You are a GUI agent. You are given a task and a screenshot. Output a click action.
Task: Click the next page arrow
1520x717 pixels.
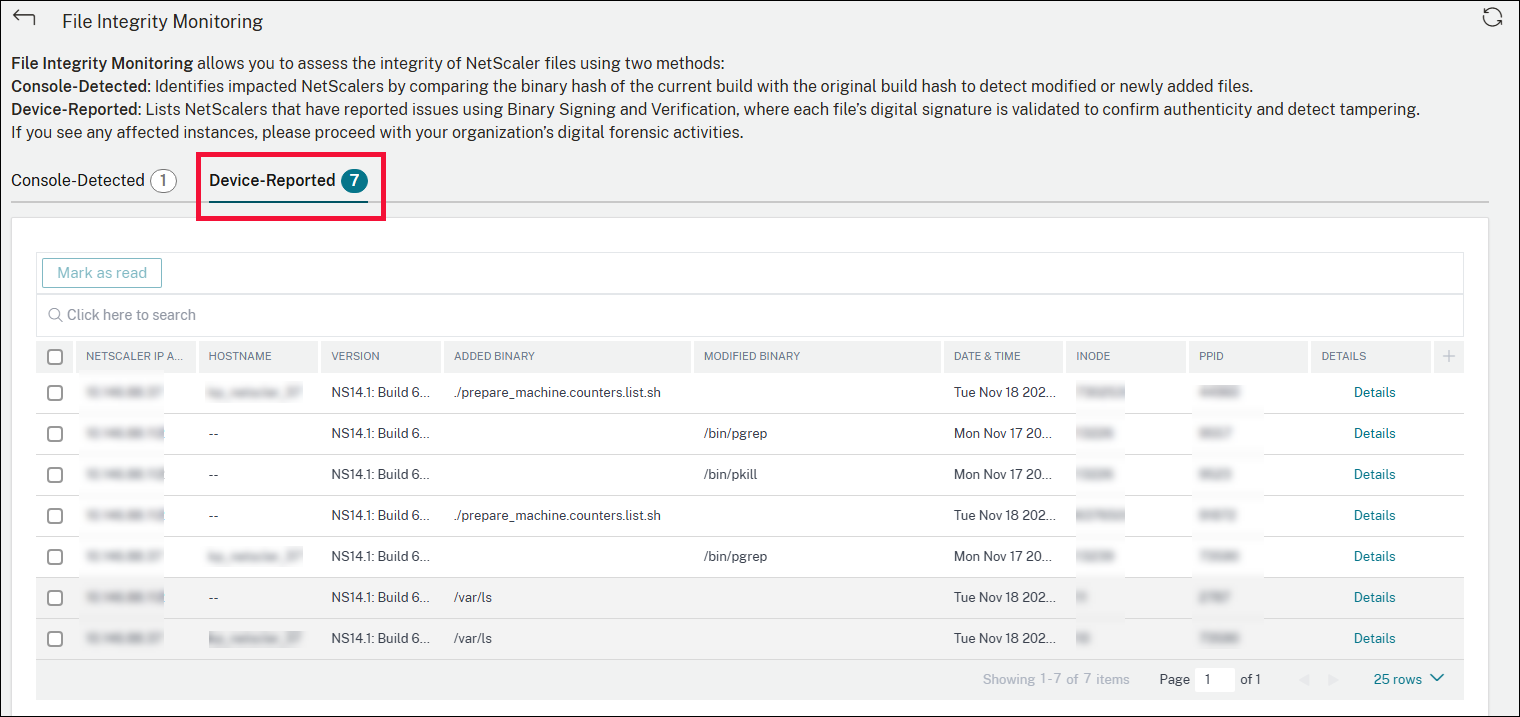(1332, 679)
